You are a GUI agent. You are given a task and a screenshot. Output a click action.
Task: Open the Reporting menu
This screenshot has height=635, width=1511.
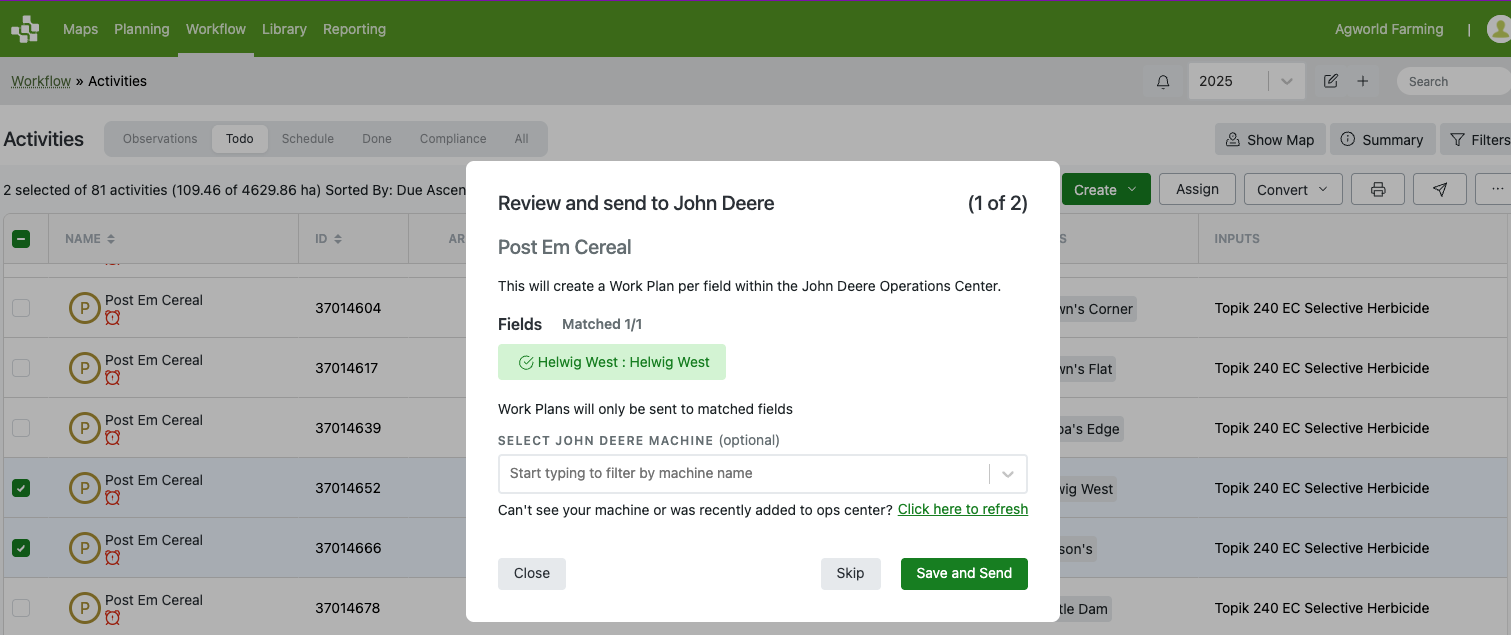tap(354, 29)
